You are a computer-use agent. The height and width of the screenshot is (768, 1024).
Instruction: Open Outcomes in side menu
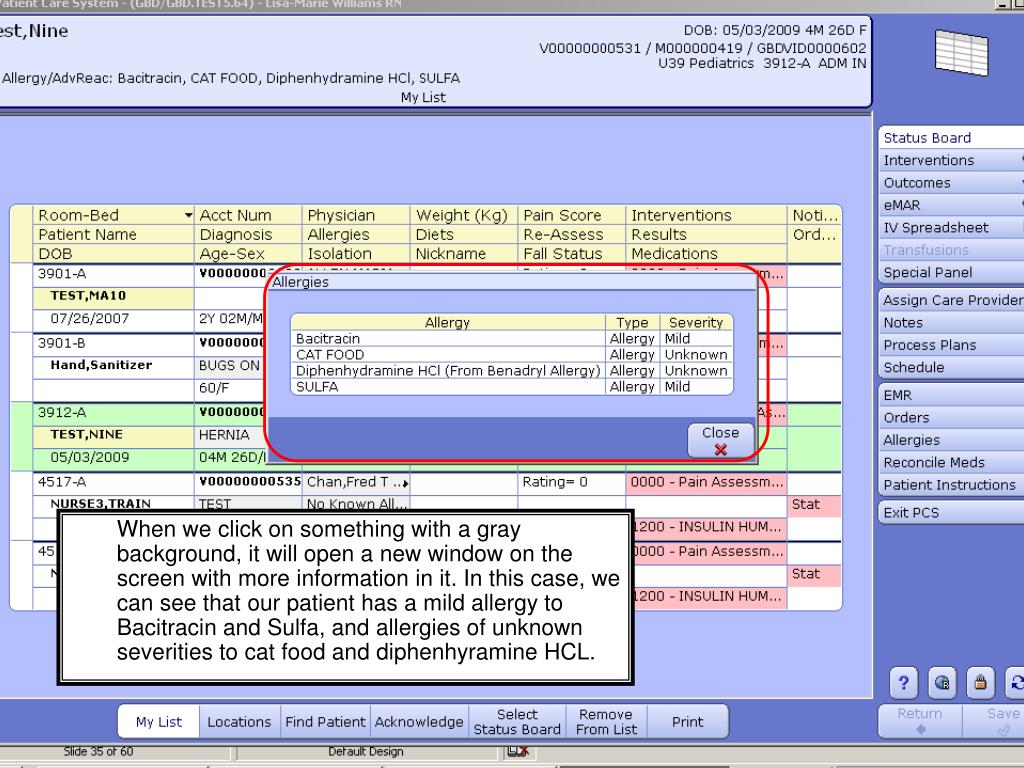(x=950, y=183)
